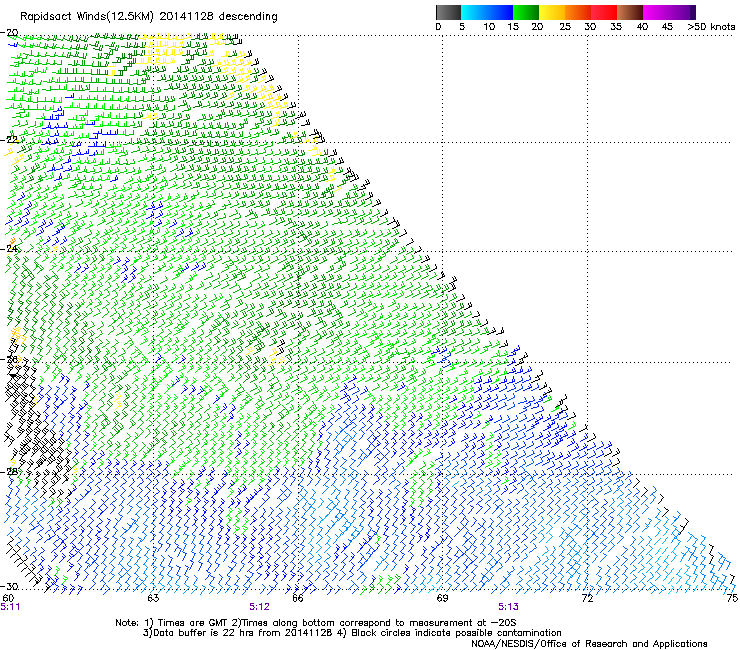Click the cyan 5-10 knots legend segment
This screenshot has height=650, width=740.
pos(474,12)
